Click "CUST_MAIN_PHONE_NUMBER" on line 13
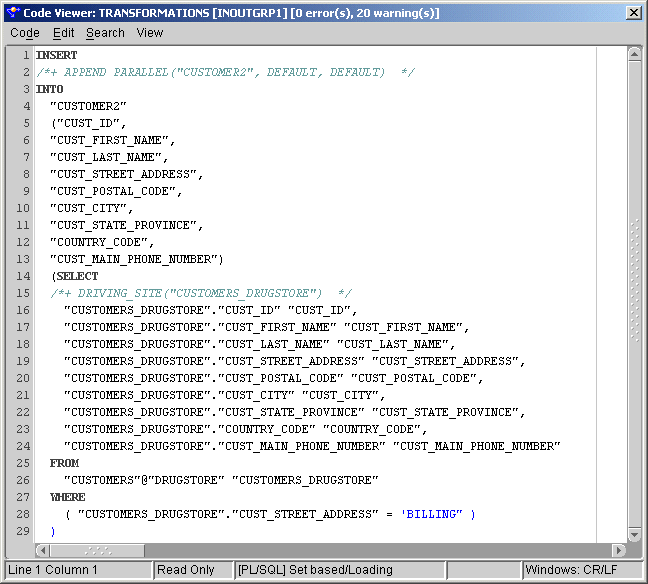This screenshot has width=648, height=584. 134,259
